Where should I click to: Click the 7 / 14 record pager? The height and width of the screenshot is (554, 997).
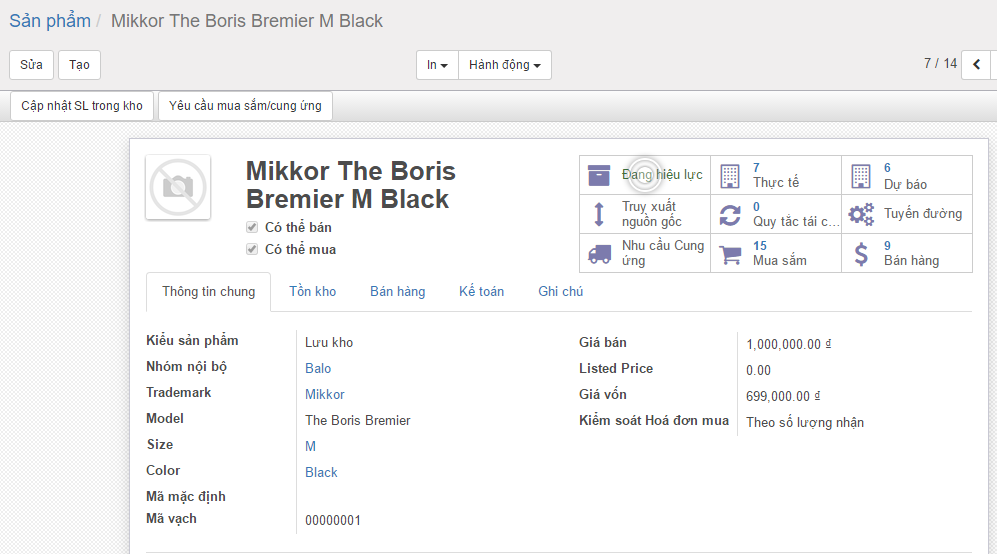coord(940,64)
